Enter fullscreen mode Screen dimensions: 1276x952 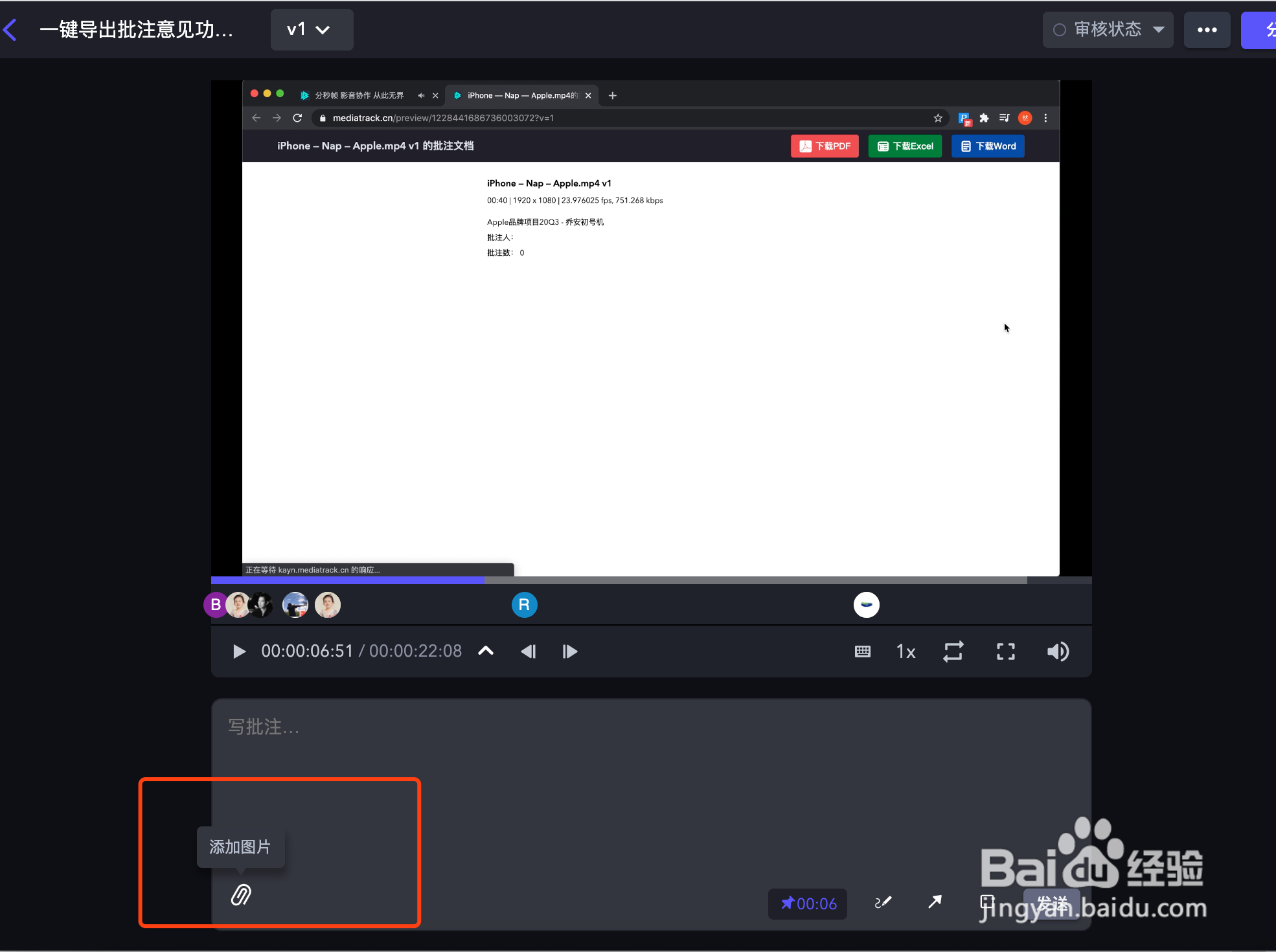[x=1006, y=652]
